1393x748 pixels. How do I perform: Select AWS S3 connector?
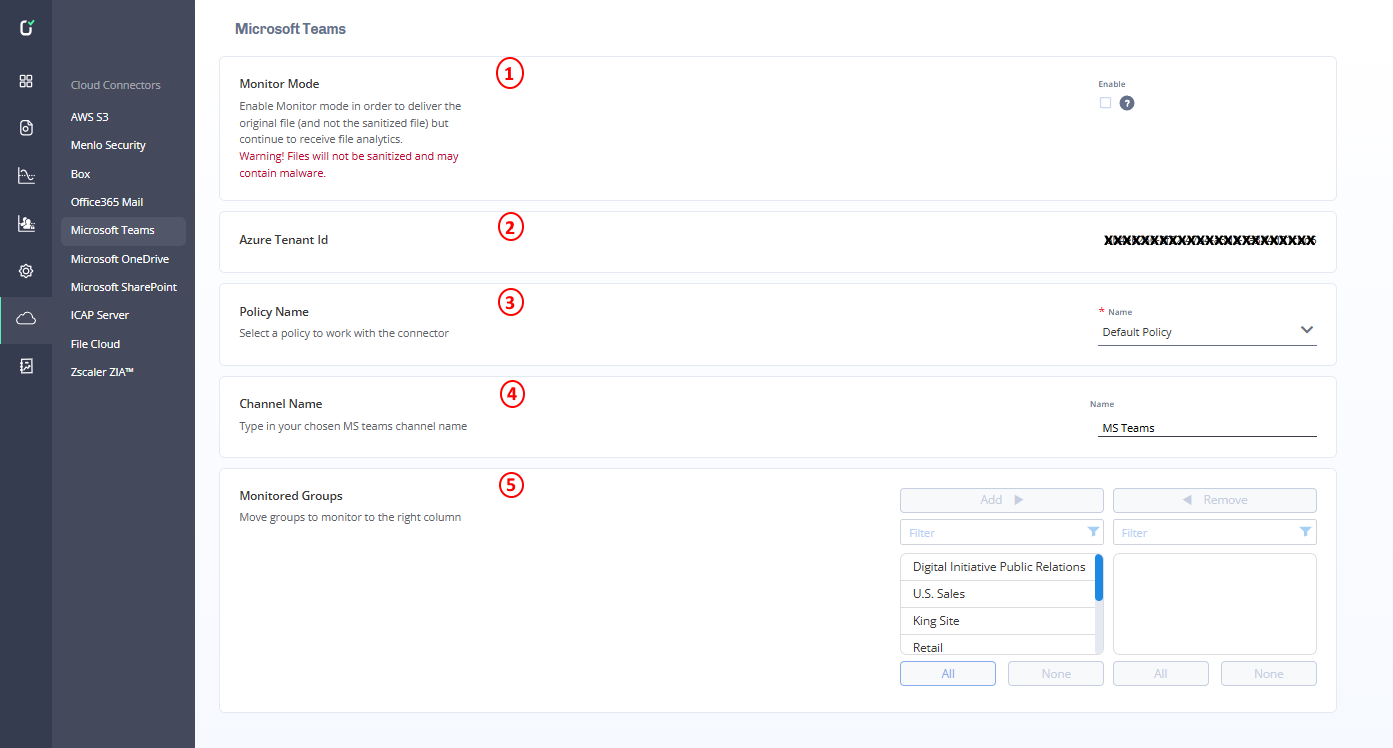(89, 117)
